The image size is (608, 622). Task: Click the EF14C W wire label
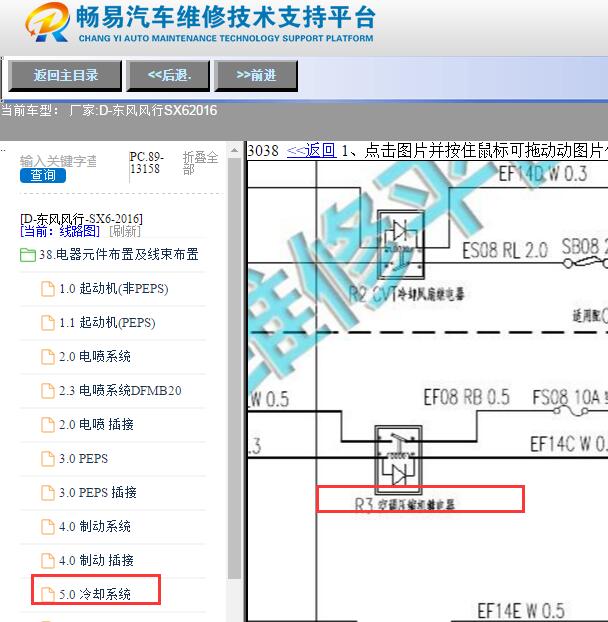pyautogui.click(x=569, y=444)
